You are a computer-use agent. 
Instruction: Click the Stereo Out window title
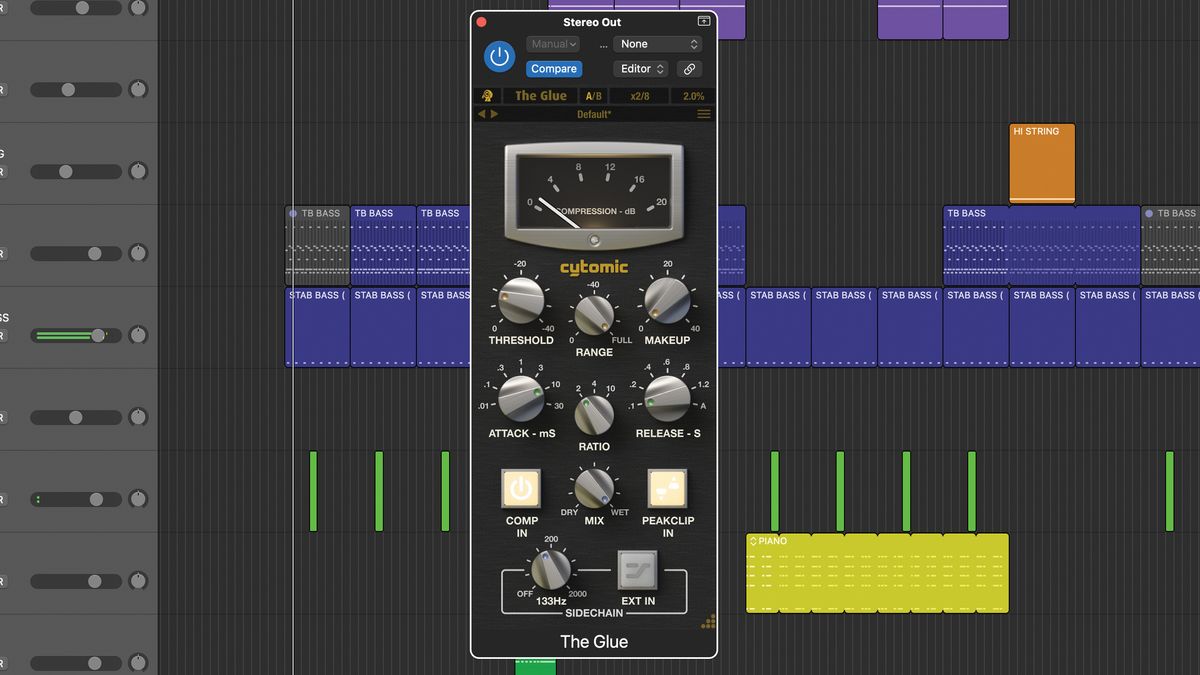(592, 22)
